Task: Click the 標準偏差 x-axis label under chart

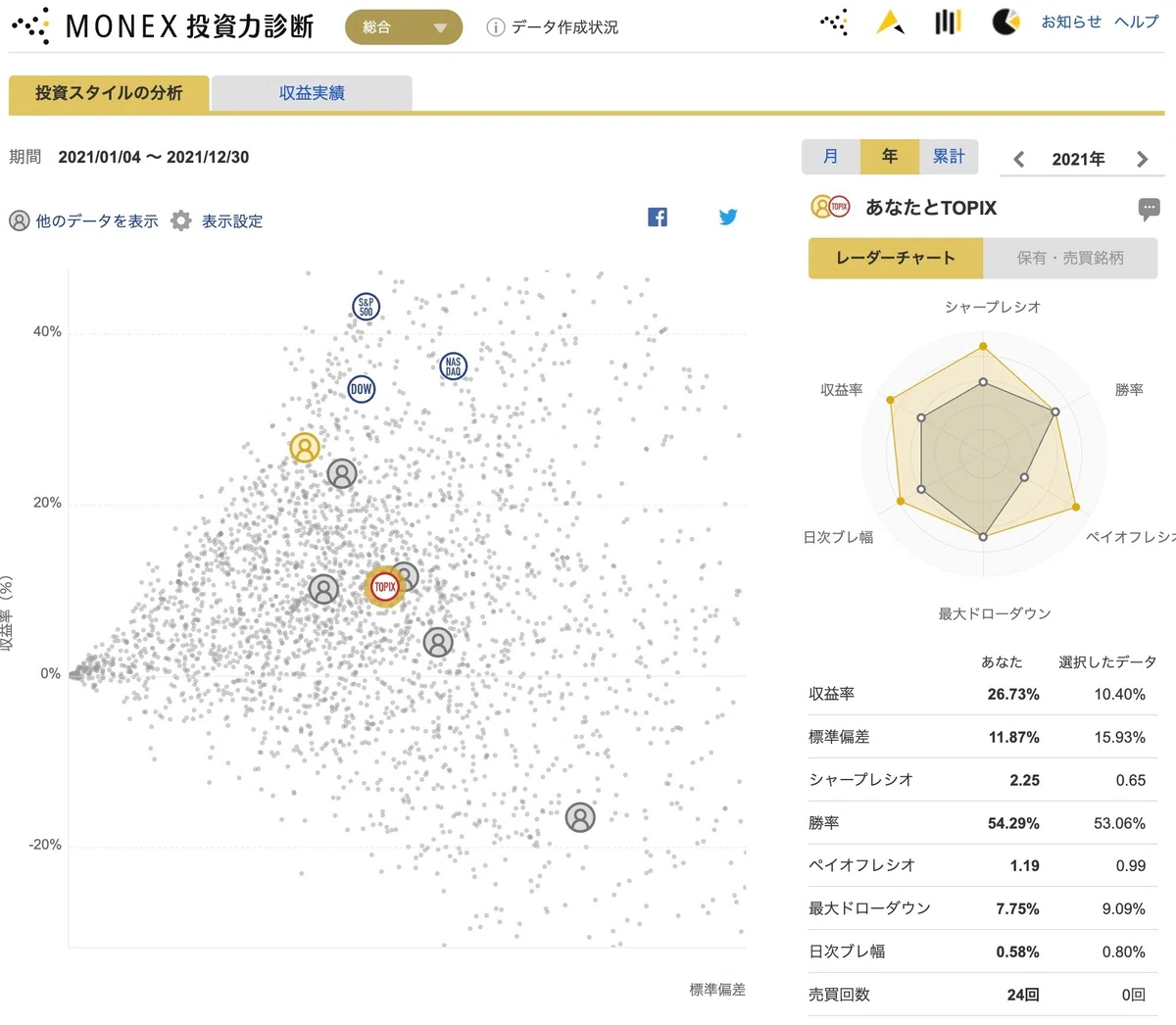Action: click(717, 990)
